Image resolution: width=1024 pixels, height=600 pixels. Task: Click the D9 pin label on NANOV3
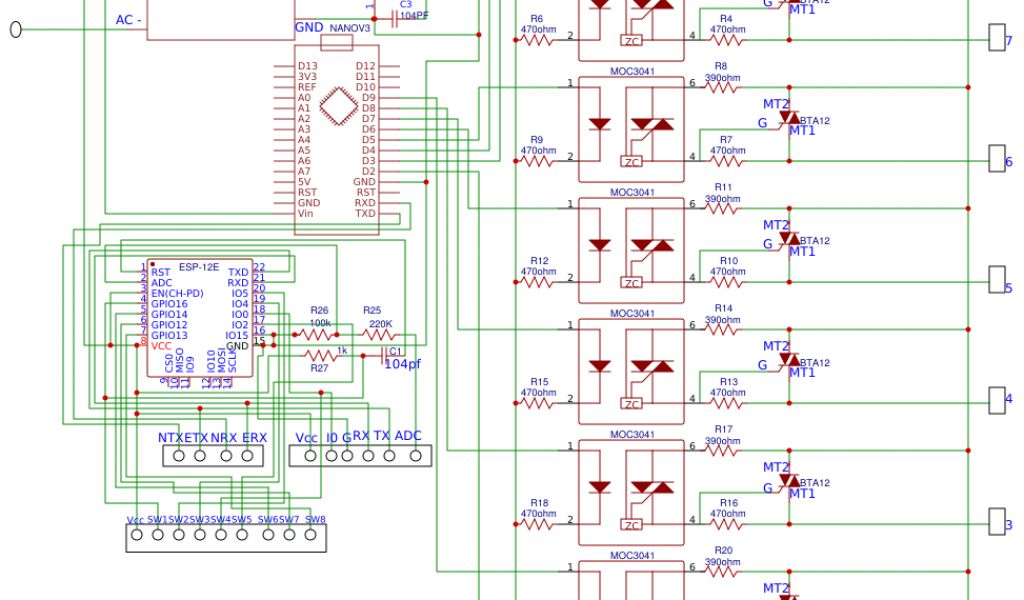click(368, 98)
